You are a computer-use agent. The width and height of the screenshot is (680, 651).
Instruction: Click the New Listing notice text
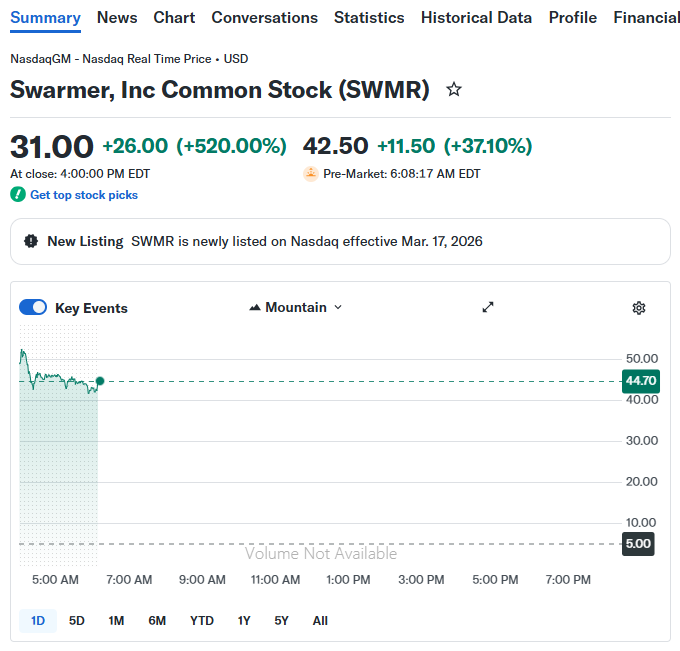pyautogui.click(x=307, y=241)
